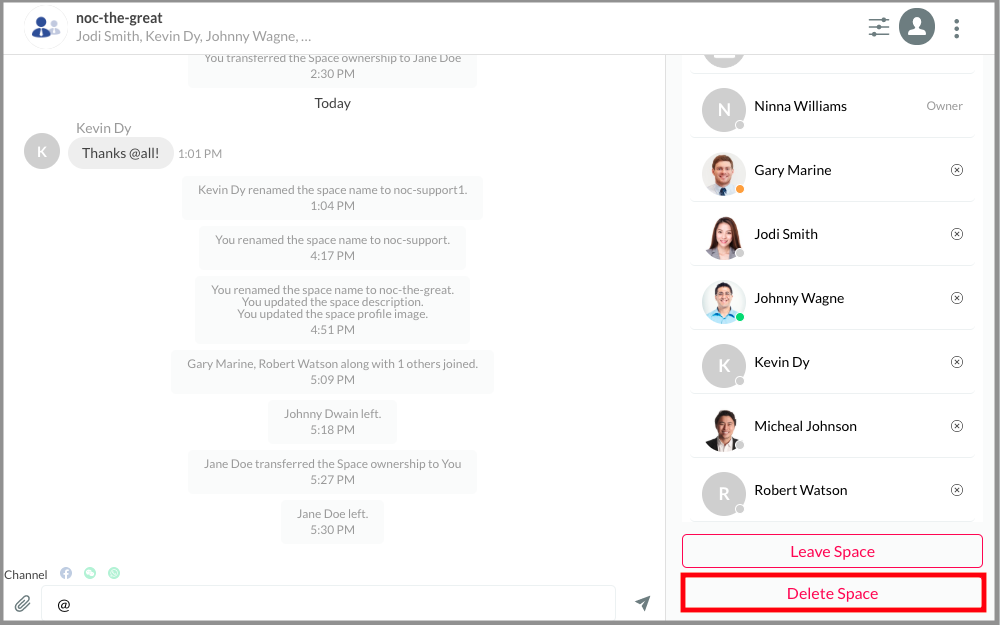This screenshot has width=1000, height=625.
Task: Click the 1:01 PM message timestamp
Action: pos(200,154)
